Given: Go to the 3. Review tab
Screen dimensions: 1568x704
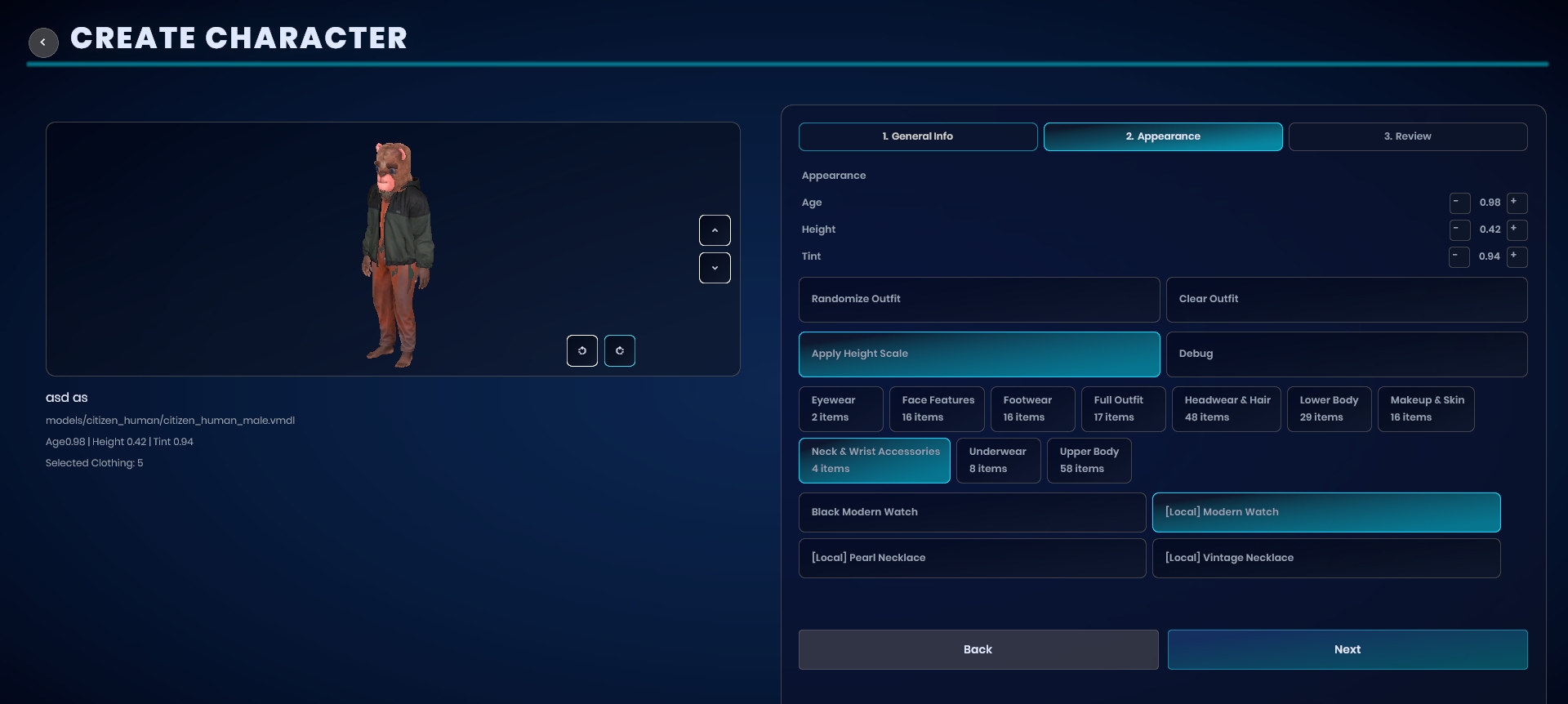Looking at the screenshot, I should click(1407, 137).
